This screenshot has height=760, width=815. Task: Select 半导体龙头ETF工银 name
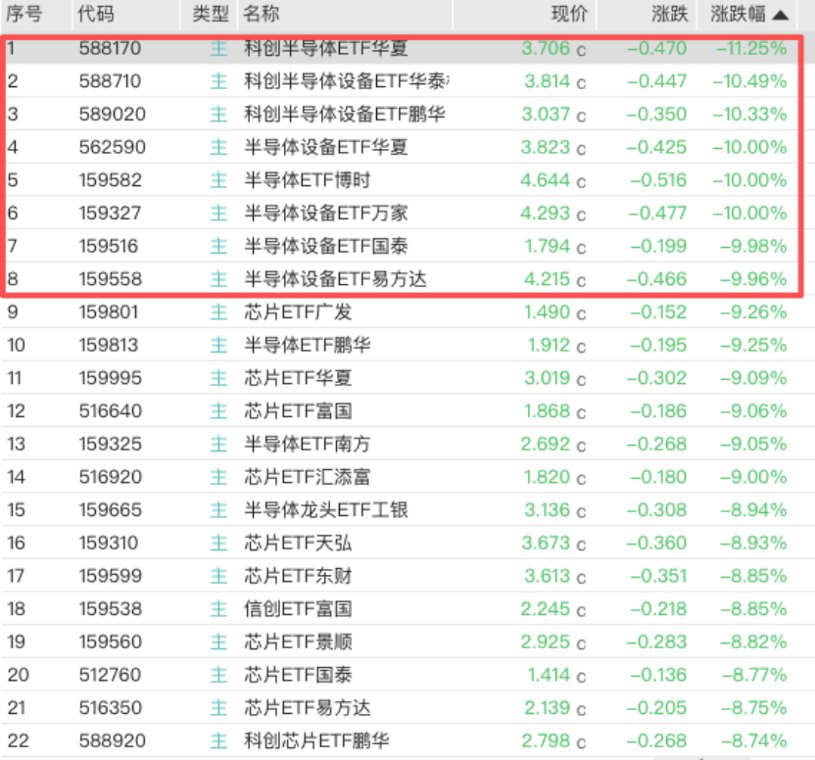click(326, 510)
